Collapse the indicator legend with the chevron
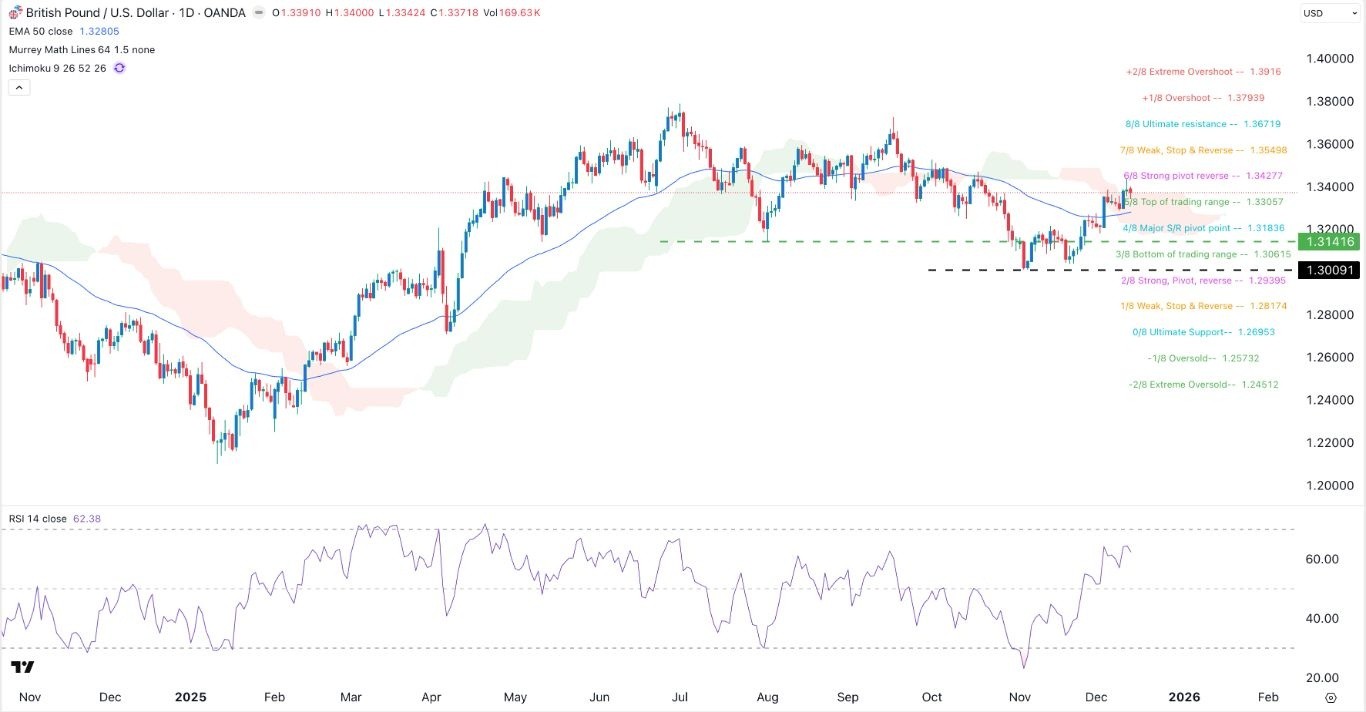1366x712 pixels. (x=18, y=86)
